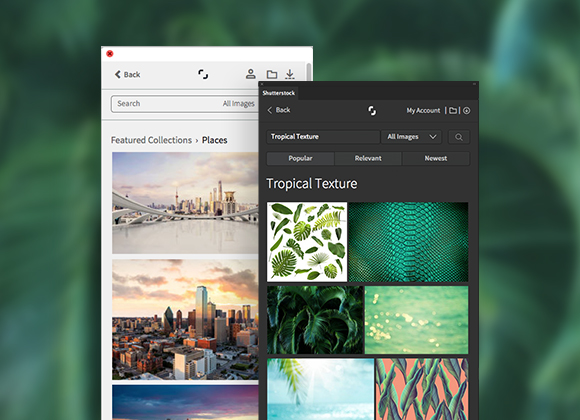The width and height of the screenshot is (580, 420).
Task: Click the Shutterstock logo in light panel
Action: click(x=203, y=74)
